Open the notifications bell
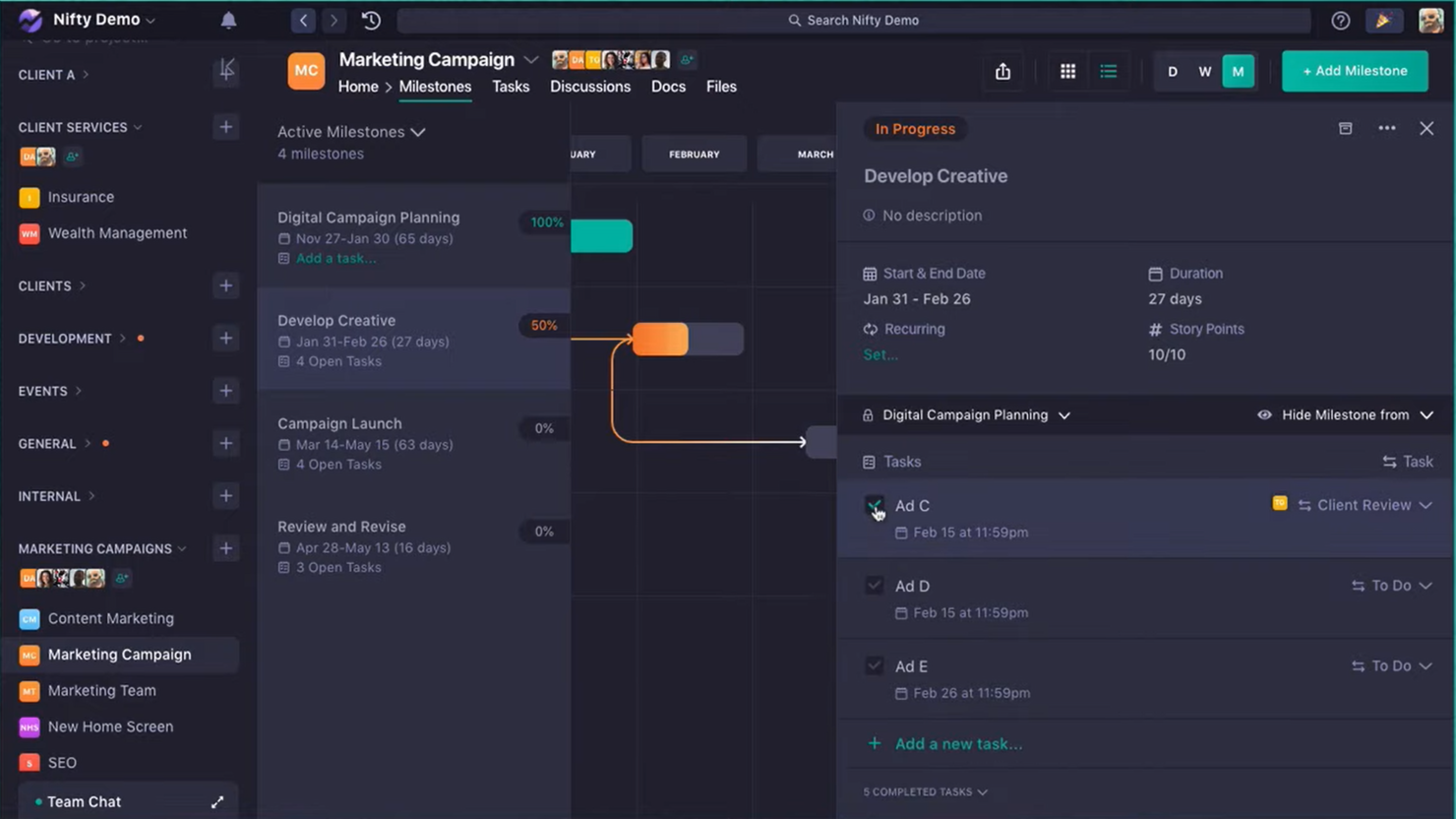This screenshot has height=819, width=1456. 228,20
